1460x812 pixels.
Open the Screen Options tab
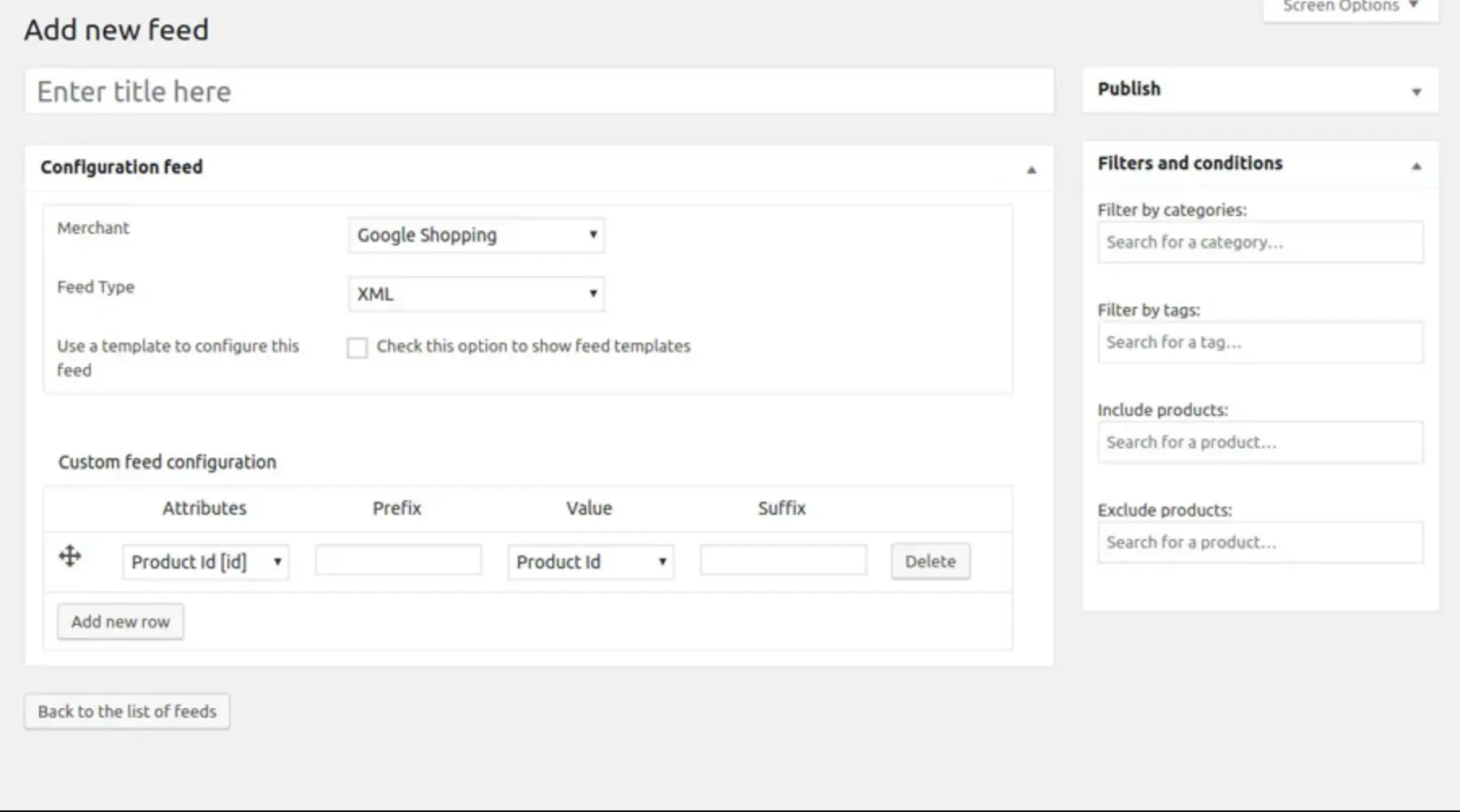point(1350,7)
